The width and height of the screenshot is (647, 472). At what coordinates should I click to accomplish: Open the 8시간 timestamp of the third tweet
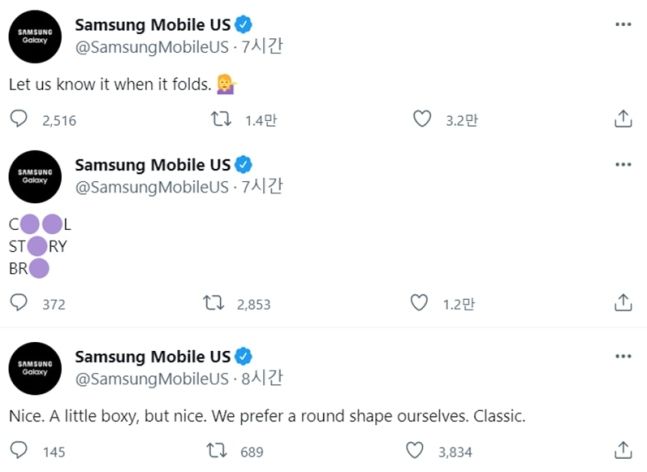(262, 378)
